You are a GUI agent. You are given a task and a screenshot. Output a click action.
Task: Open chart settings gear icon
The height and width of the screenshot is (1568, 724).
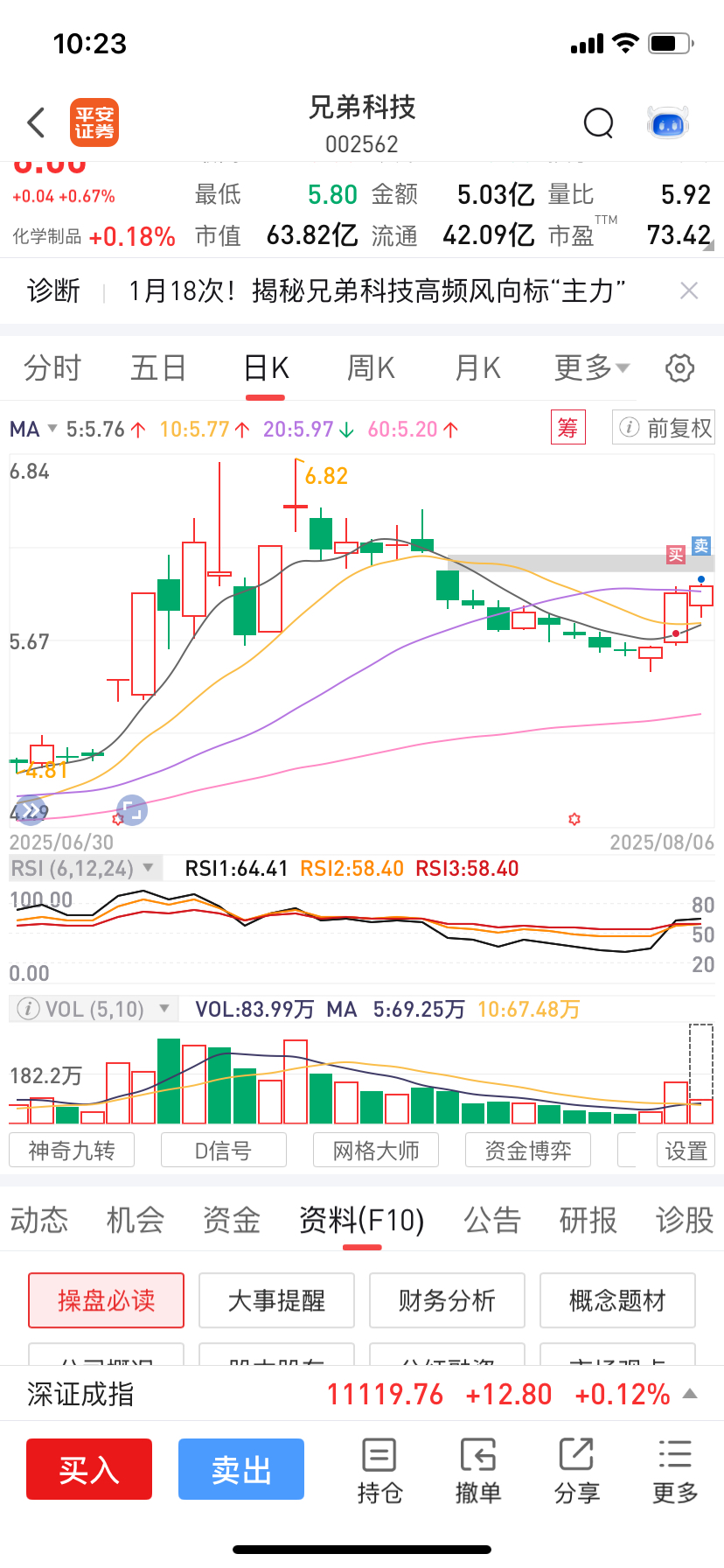coord(679,368)
